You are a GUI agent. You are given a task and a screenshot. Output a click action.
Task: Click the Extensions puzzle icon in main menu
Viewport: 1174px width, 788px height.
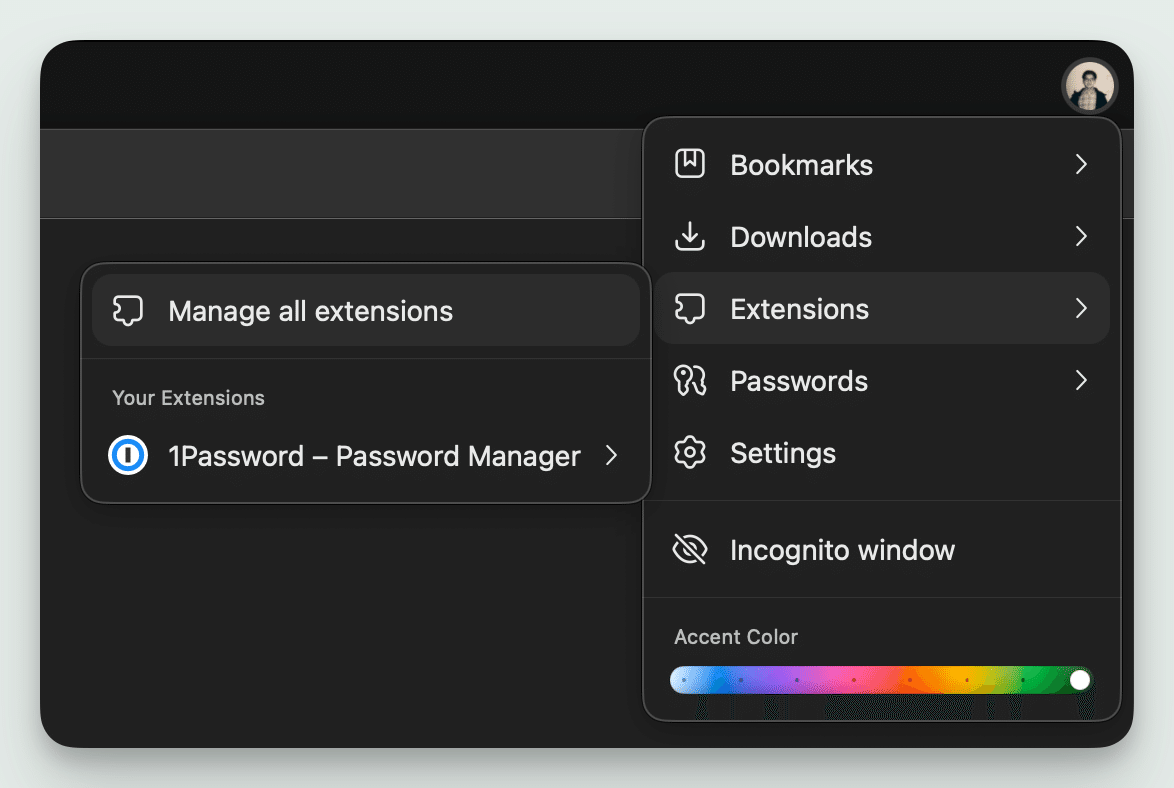click(x=690, y=309)
